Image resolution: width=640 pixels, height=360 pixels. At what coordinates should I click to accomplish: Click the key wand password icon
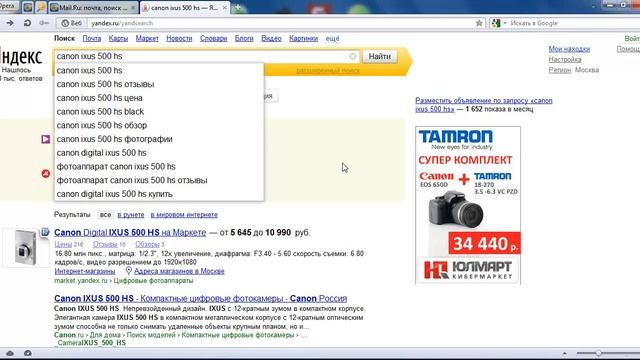click(x=44, y=23)
